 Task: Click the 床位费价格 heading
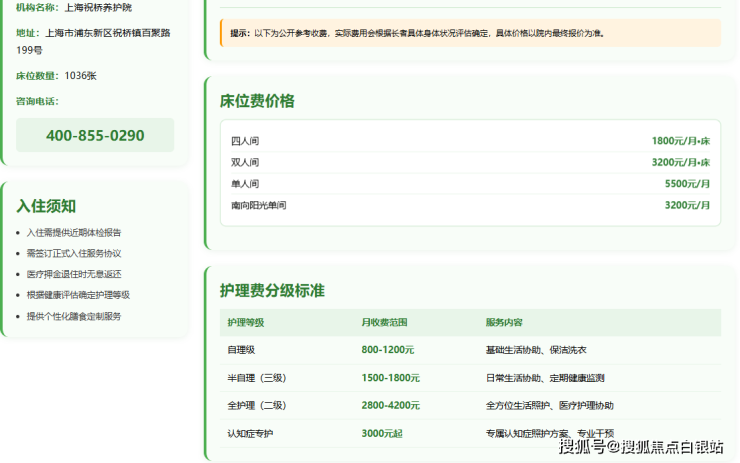(x=257, y=101)
